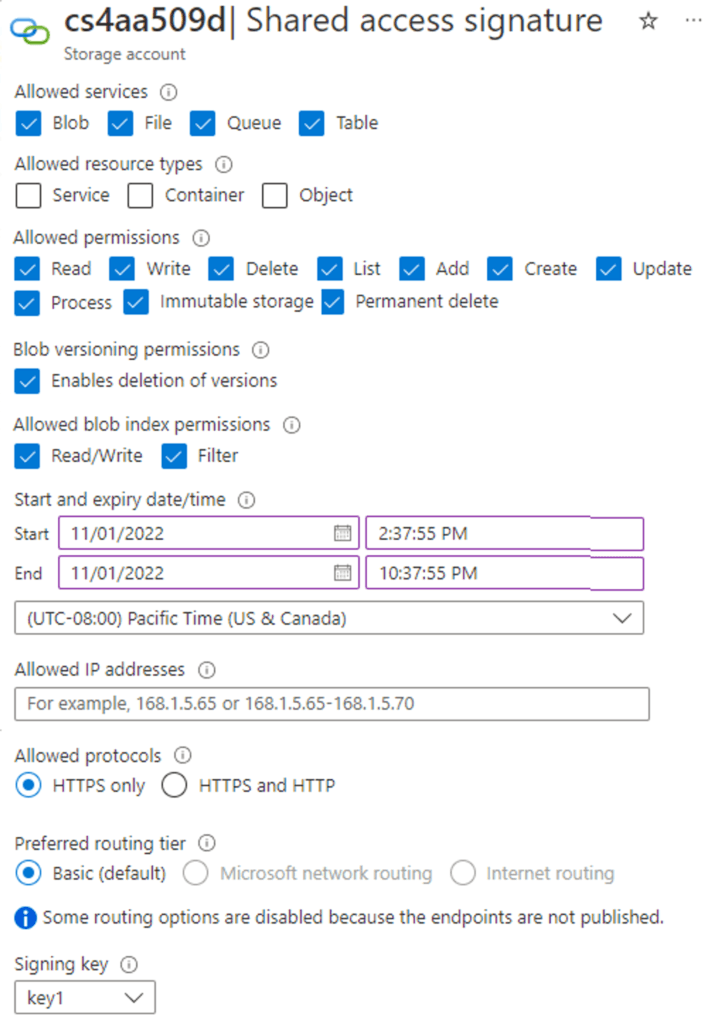Show info for Allowed IP addresses
Viewport: 712px width, 1024px height.
point(206,670)
